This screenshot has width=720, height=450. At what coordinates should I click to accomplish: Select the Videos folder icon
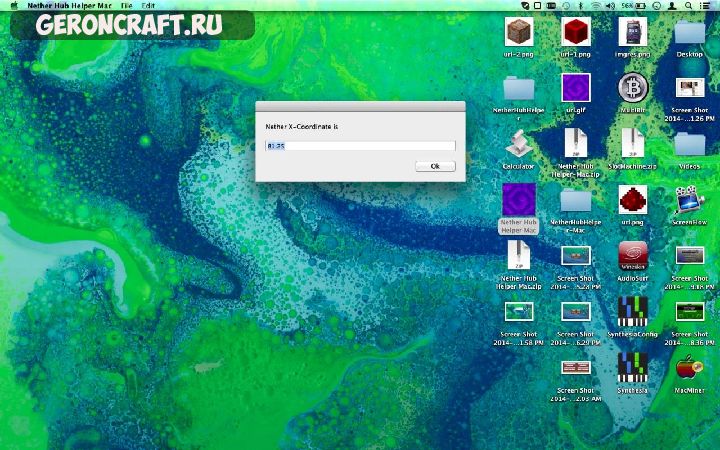pyautogui.click(x=690, y=145)
